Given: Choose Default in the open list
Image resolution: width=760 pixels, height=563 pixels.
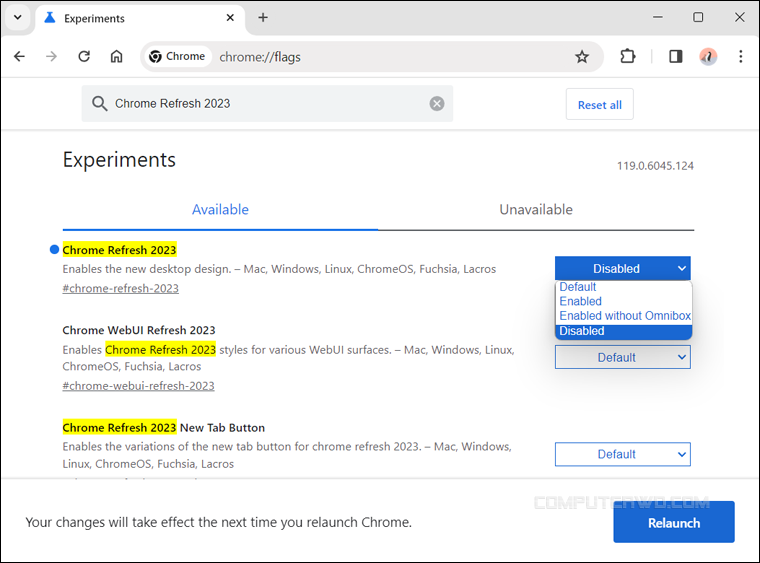Looking at the screenshot, I should click(623, 287).
